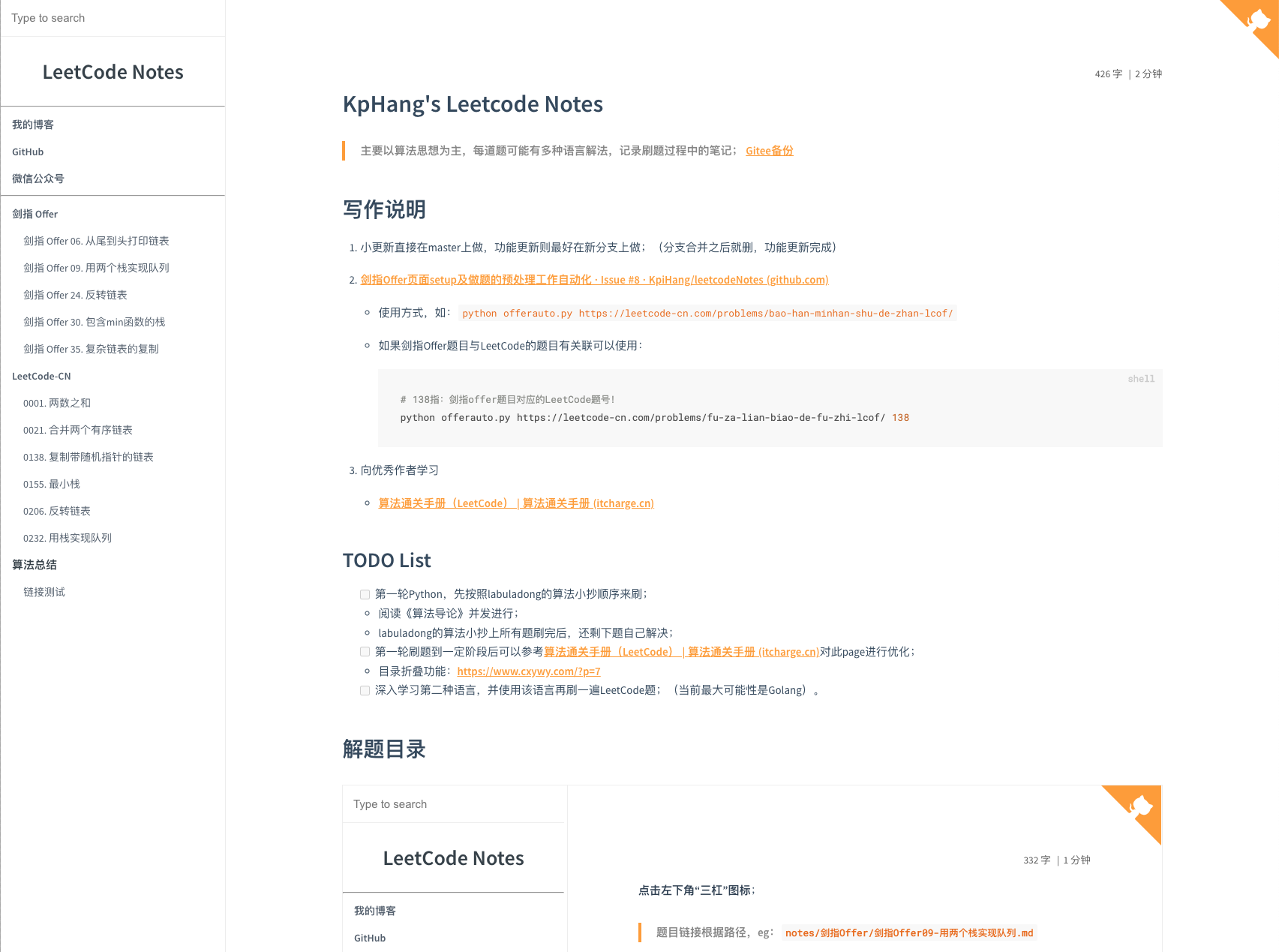
Task: Open the GitHub link in the sidebar
Action: (28, 152)
